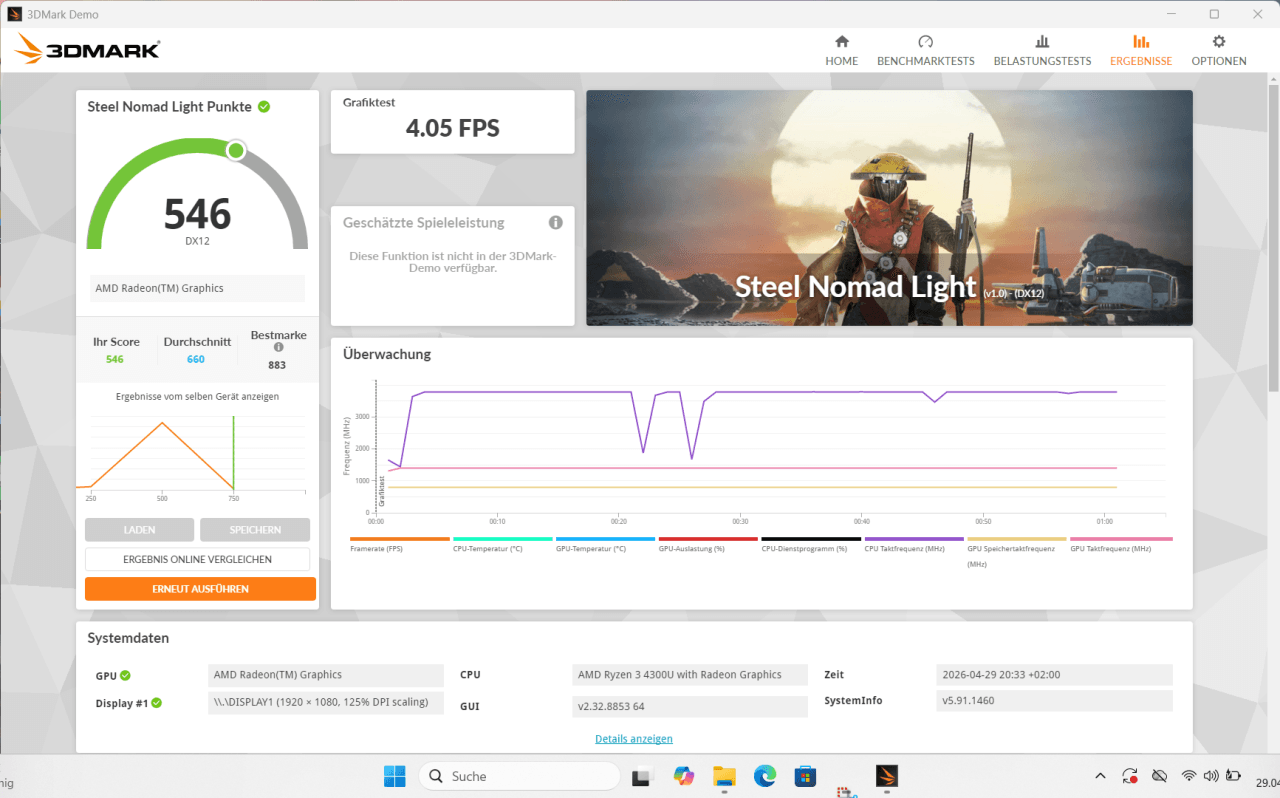The width and height of the screenshot is (1280, 798).
Task: Toggle the CPU-Temperatur (°C) legend entry
Action: click(487, 545)
